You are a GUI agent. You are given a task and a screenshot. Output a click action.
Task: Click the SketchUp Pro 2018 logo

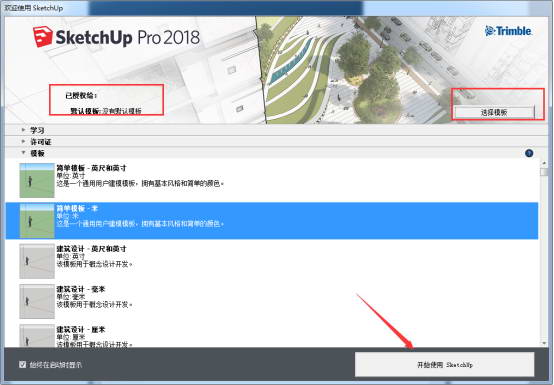pos(117,37)
